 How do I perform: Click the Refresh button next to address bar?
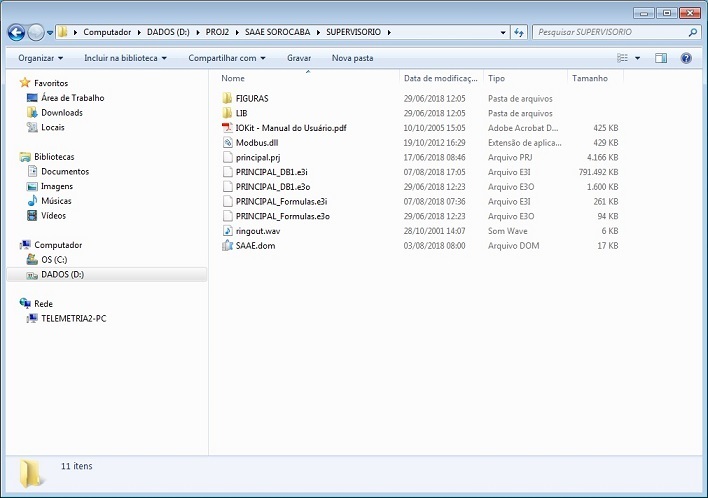pyautogui.click(x=519, y=33)
